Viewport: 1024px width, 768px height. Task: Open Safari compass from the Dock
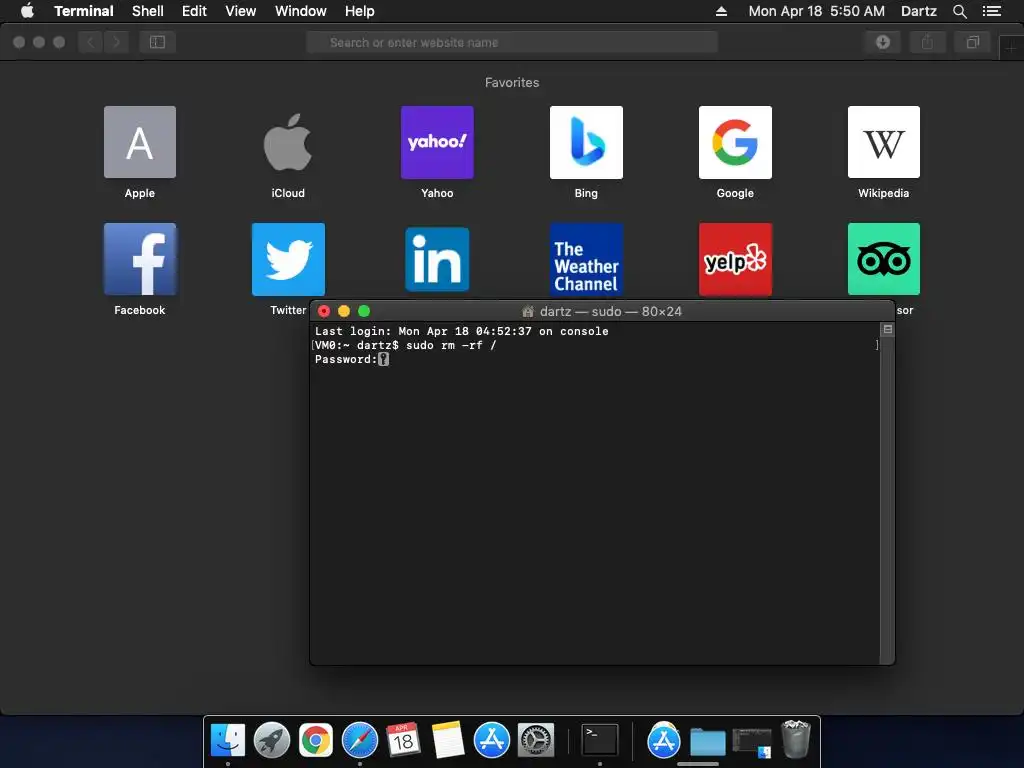pos(360,741)
